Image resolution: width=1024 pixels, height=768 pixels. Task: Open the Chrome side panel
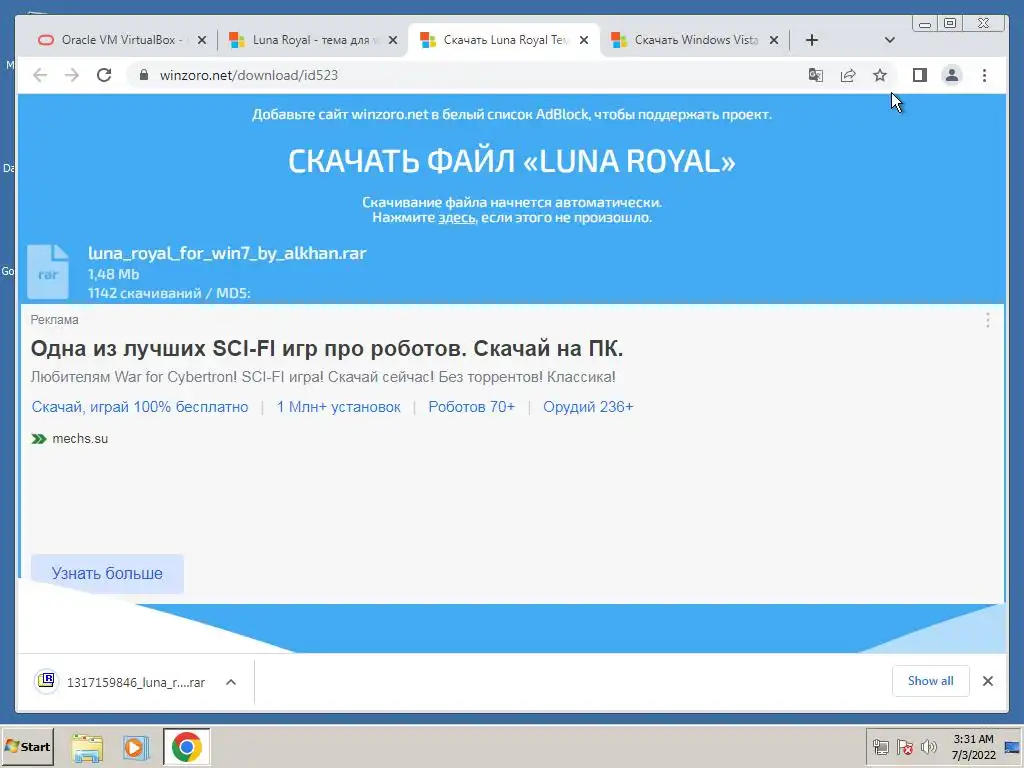pyautogui.click(x=920, y=75)
